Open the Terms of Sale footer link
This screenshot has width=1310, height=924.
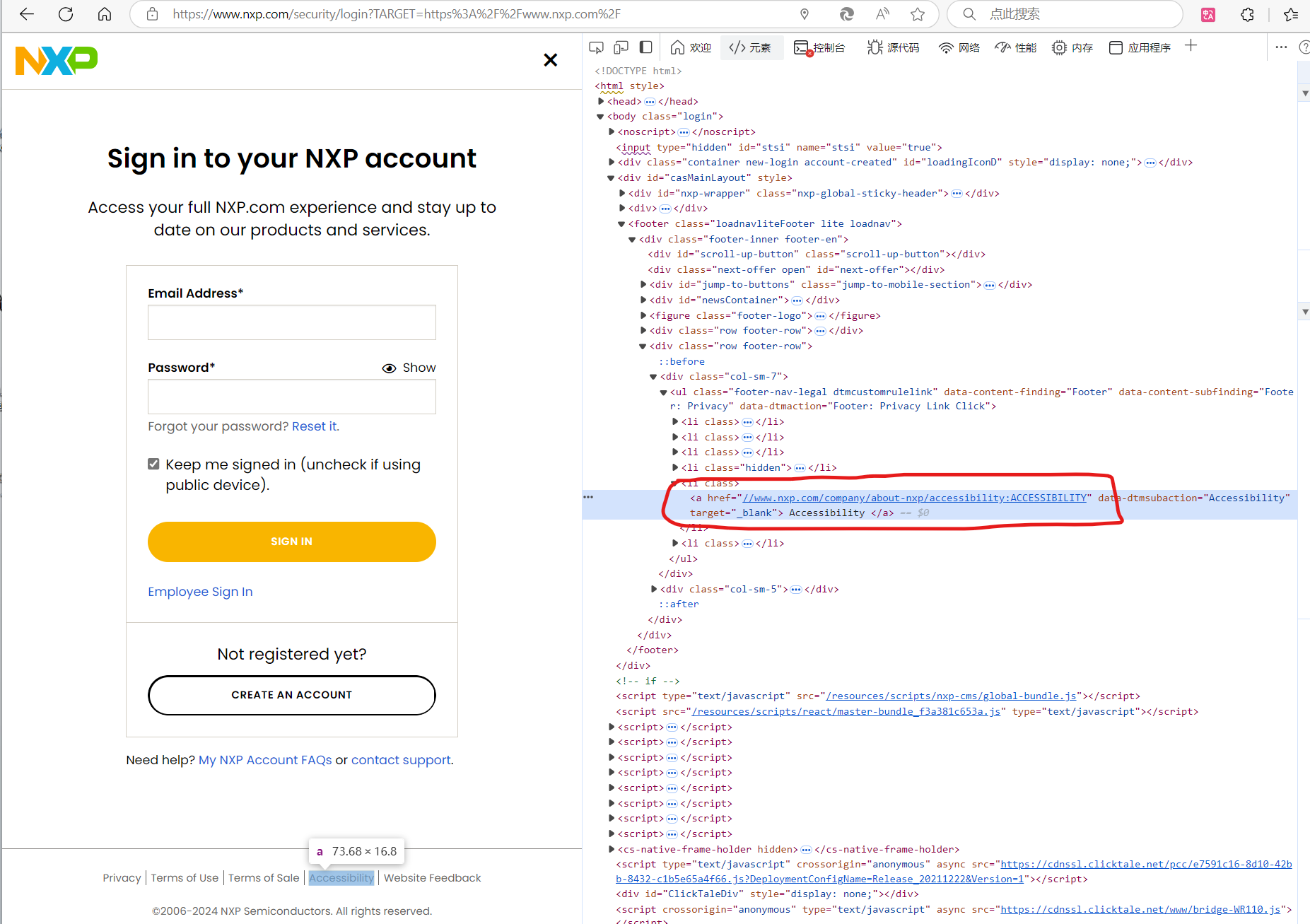[264, 878]
